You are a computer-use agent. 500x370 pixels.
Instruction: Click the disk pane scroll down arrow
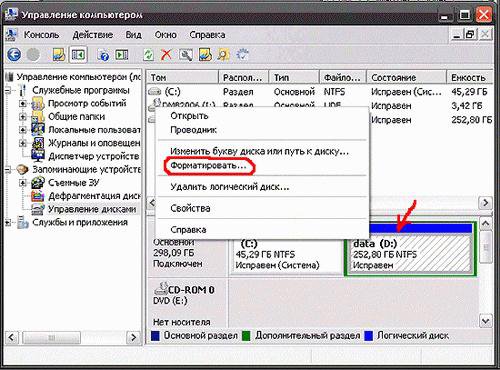[x=485, y=321]
